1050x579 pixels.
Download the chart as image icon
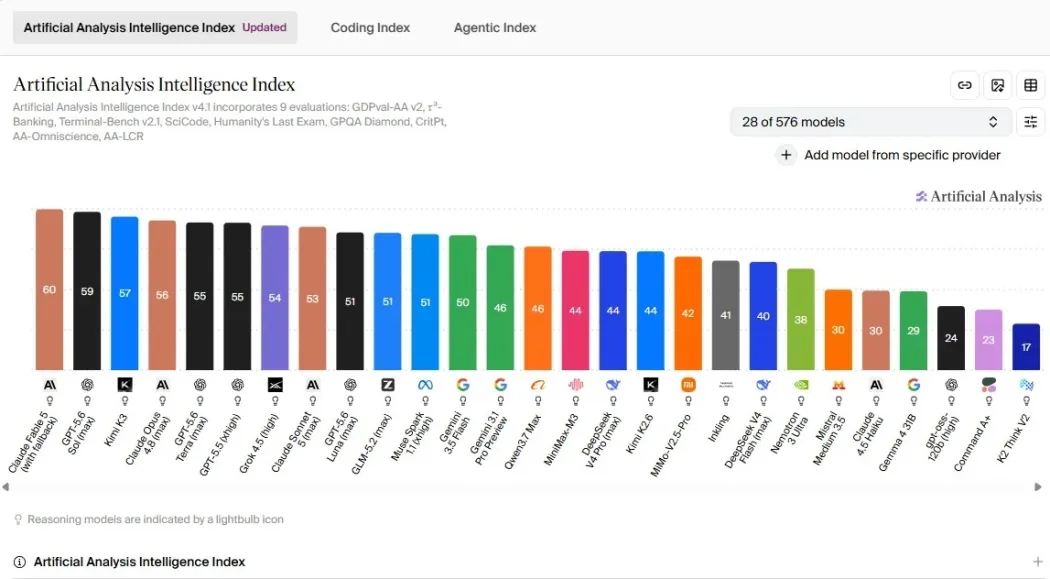click(x=998, y=85)
